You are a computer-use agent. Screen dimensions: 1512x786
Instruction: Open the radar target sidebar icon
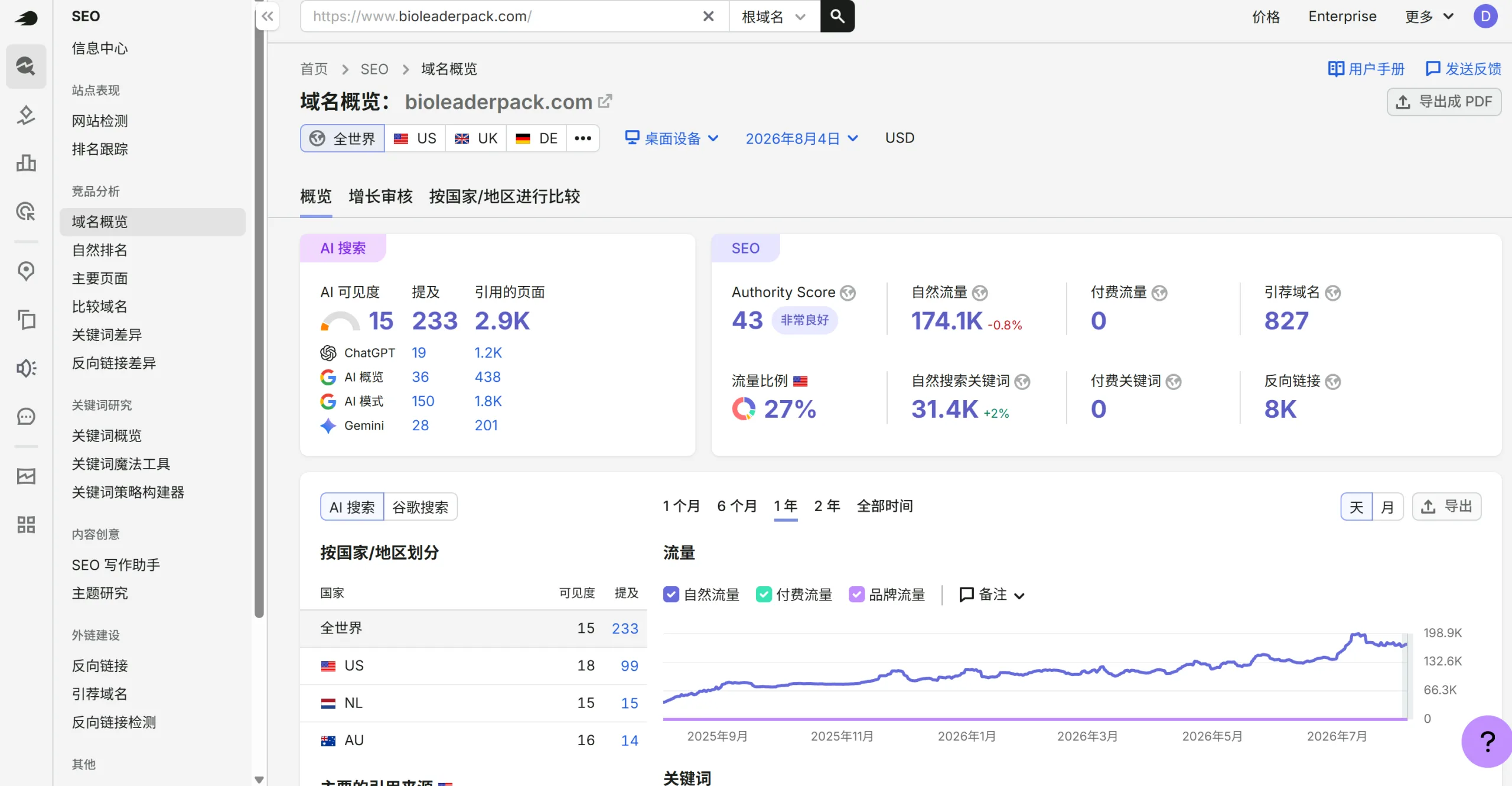click(x=26, y=211)
